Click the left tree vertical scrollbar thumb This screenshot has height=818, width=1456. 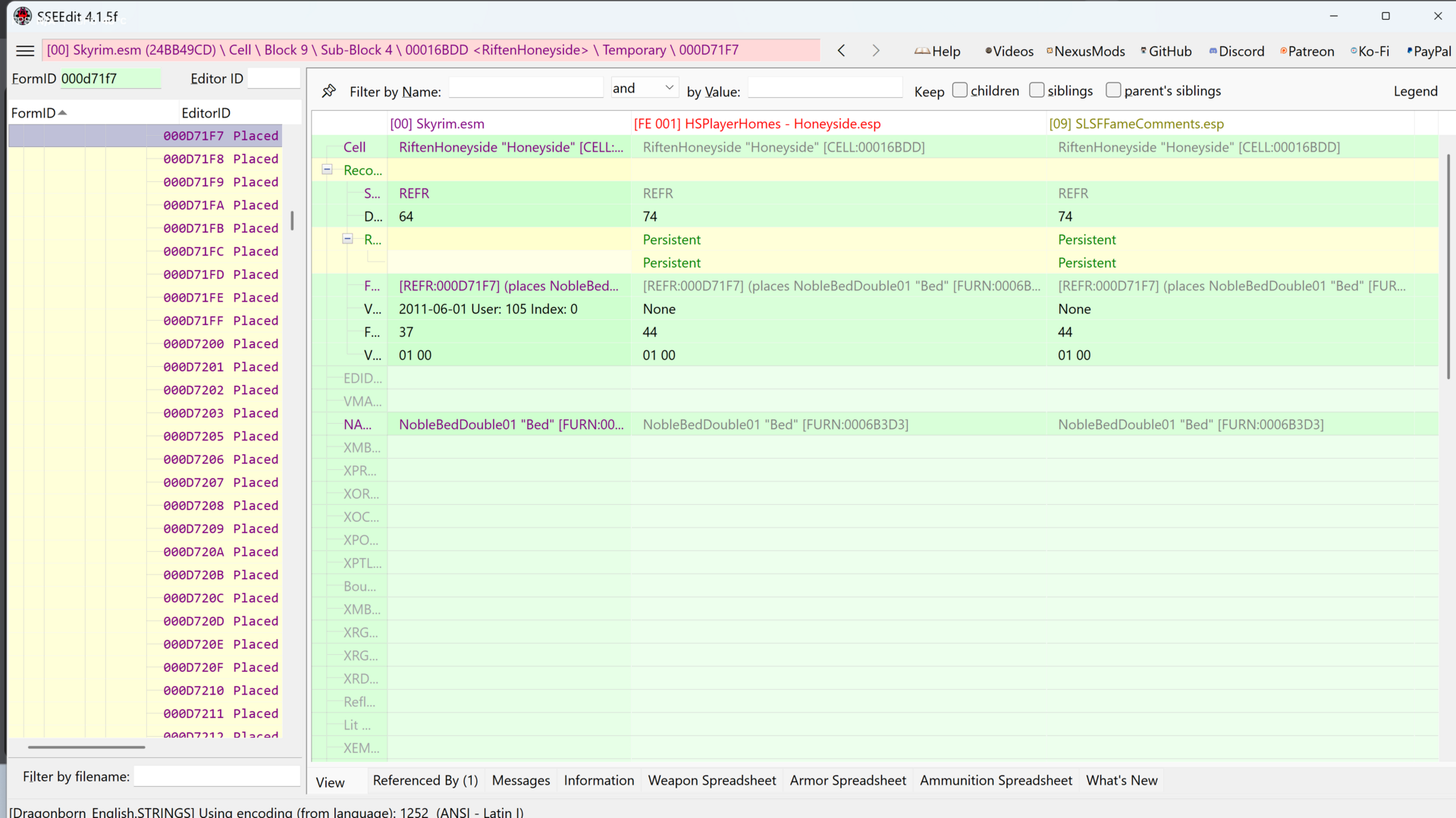[292, 221]
